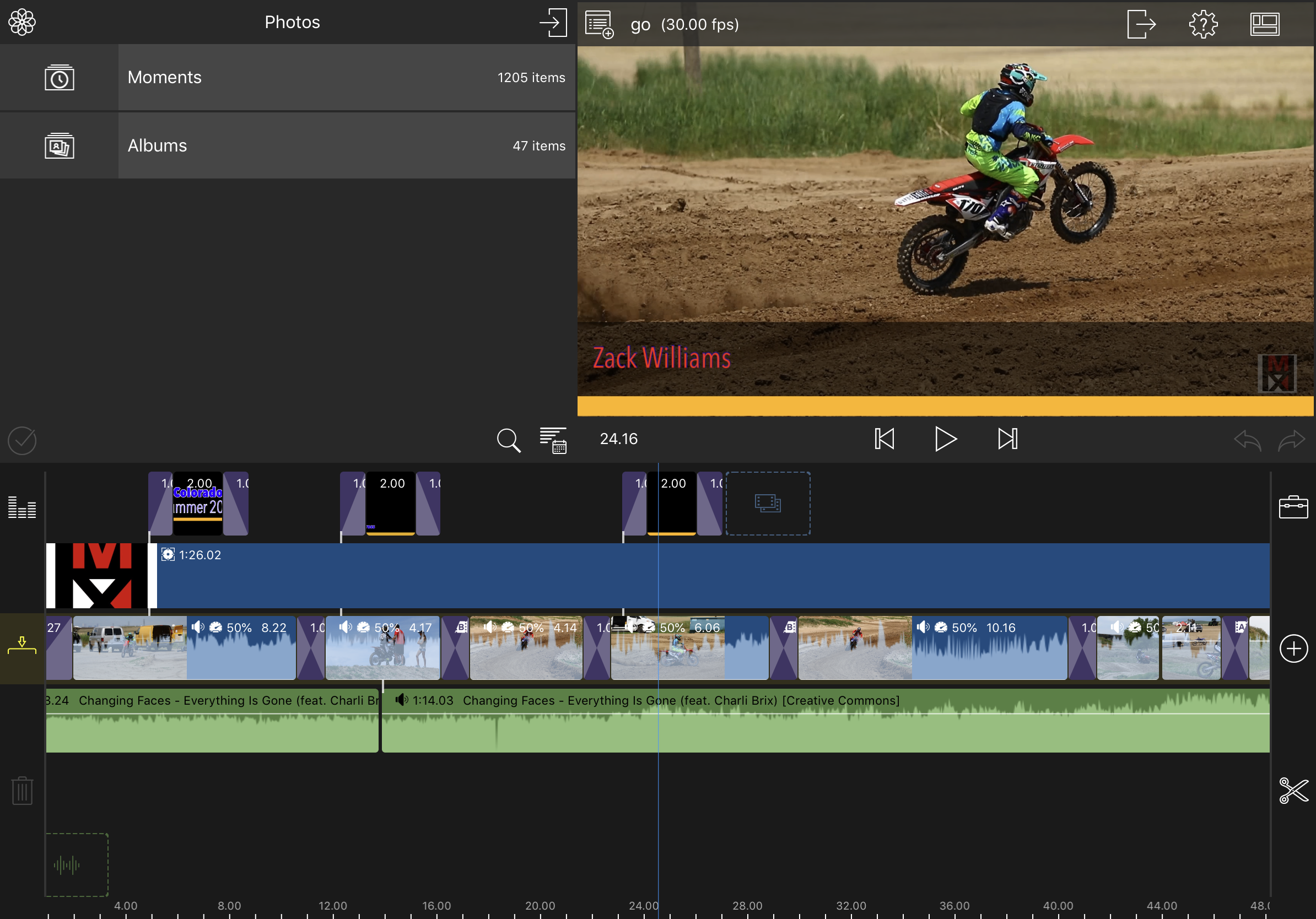The width and height of the screenshot is (1316, 919).
Task: Click the import media arrow icon
Action: (553, 23)
